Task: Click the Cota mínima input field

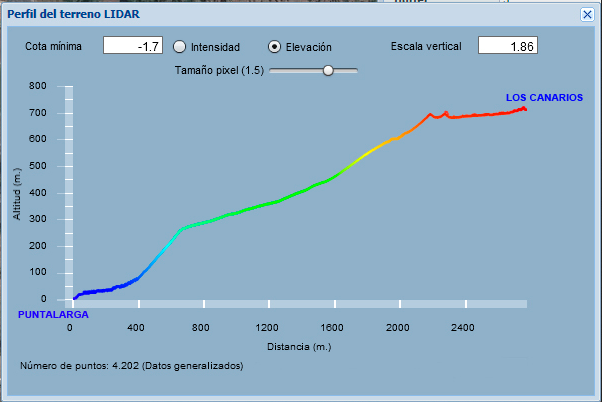Action: pyautogui.click(x=133, y=46)
